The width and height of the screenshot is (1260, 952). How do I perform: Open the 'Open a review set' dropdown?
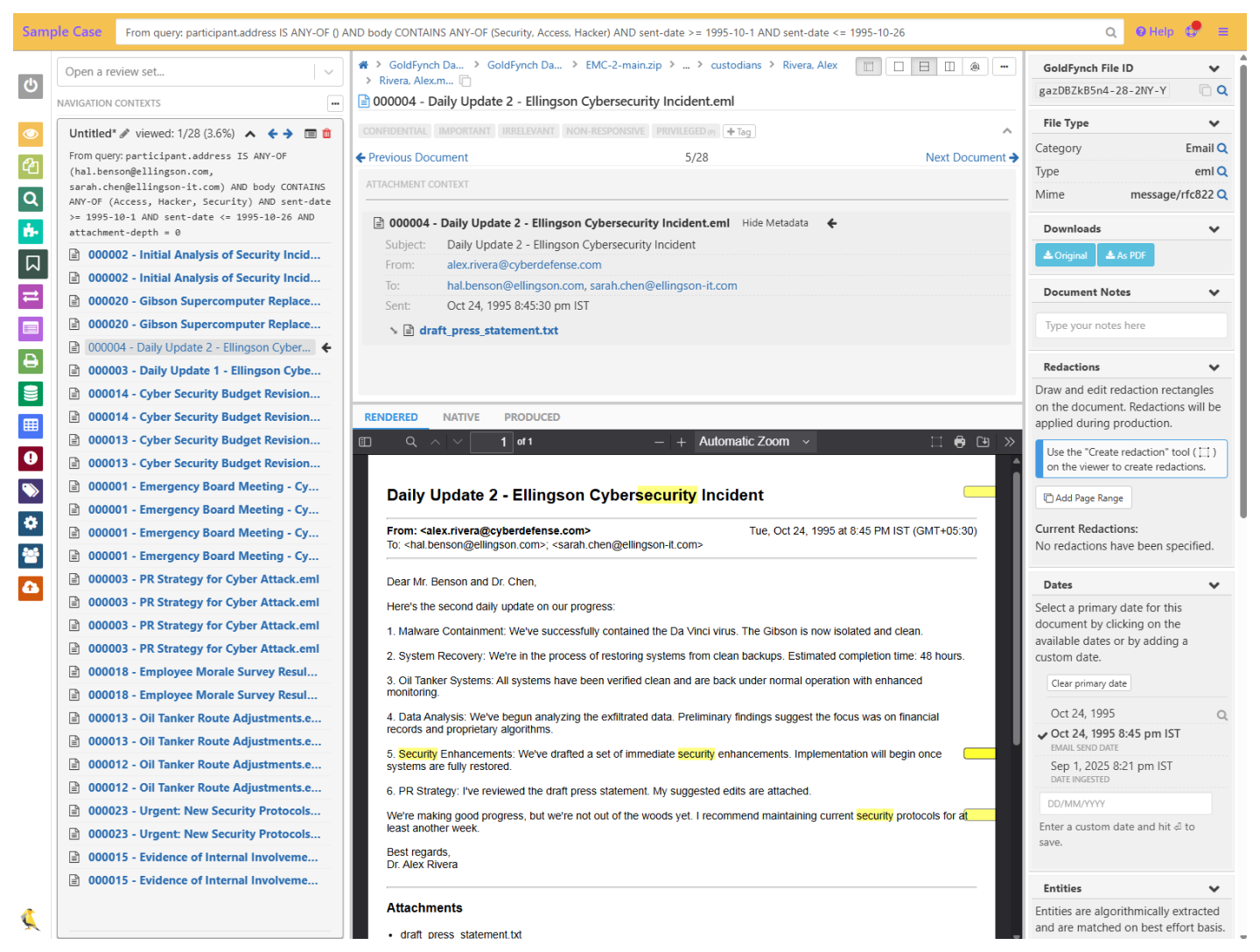[x=200, y=72]
